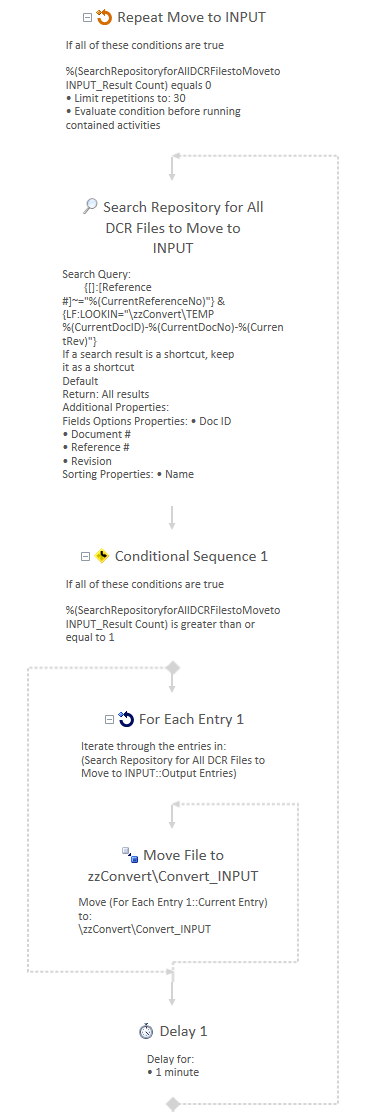370x1112 pixels.
Task: Collapse the Repeat Move to INPUT activity
Action: click(x=87, y=18)
